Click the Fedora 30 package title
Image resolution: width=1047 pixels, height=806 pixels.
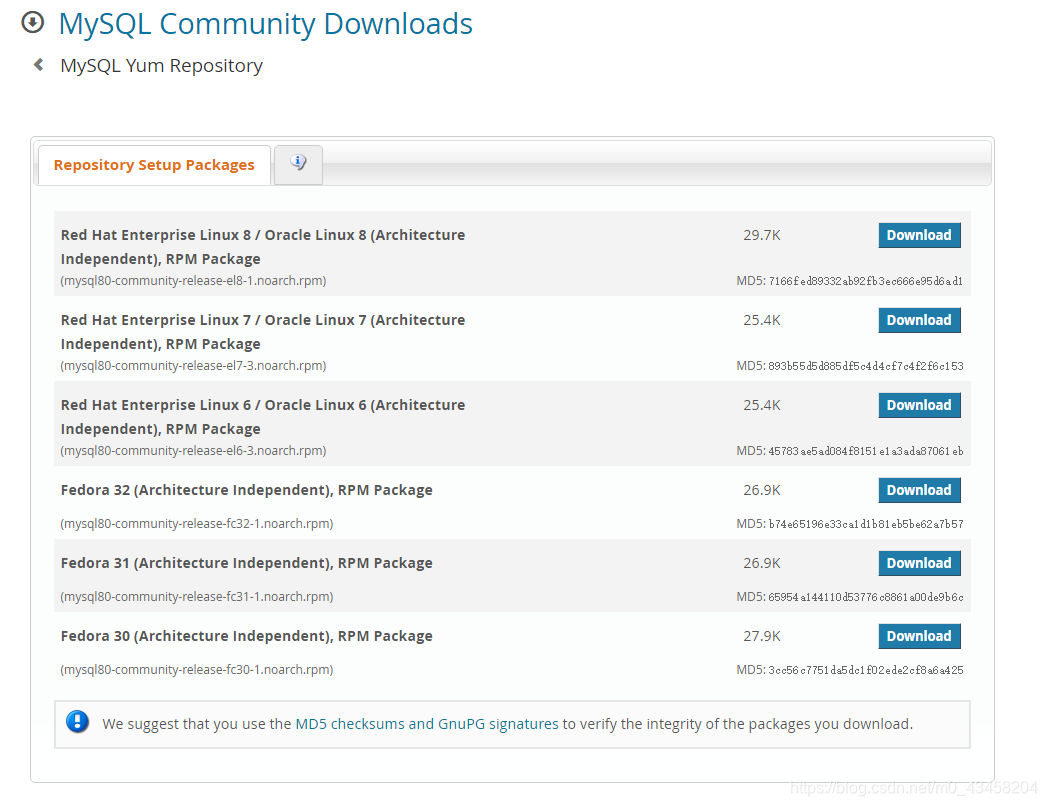pyautogui.click(x=246, y=636)
